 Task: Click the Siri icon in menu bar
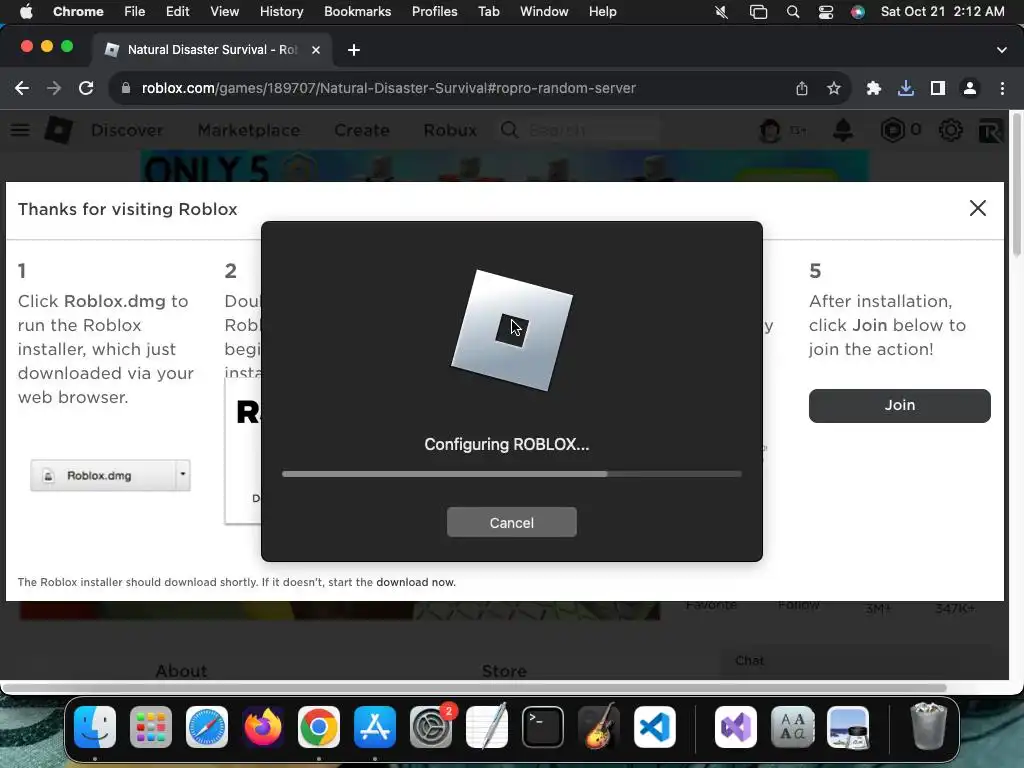[x=858, y=12]
